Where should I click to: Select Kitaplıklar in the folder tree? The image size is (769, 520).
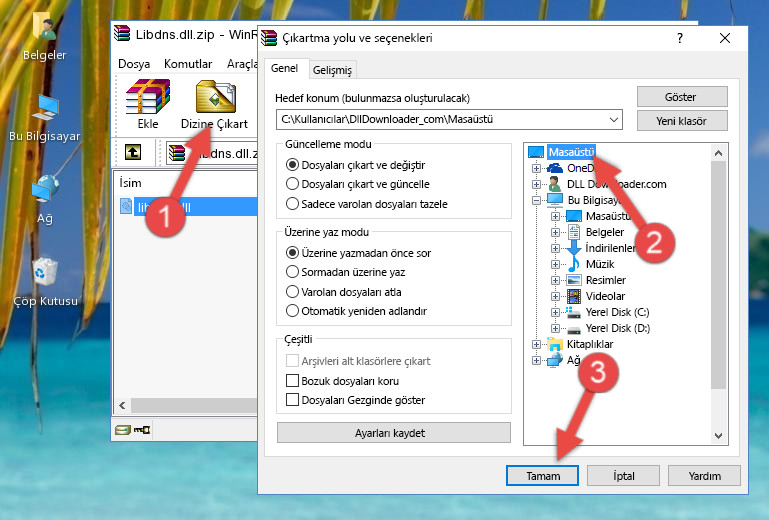[x=590, y=344]
